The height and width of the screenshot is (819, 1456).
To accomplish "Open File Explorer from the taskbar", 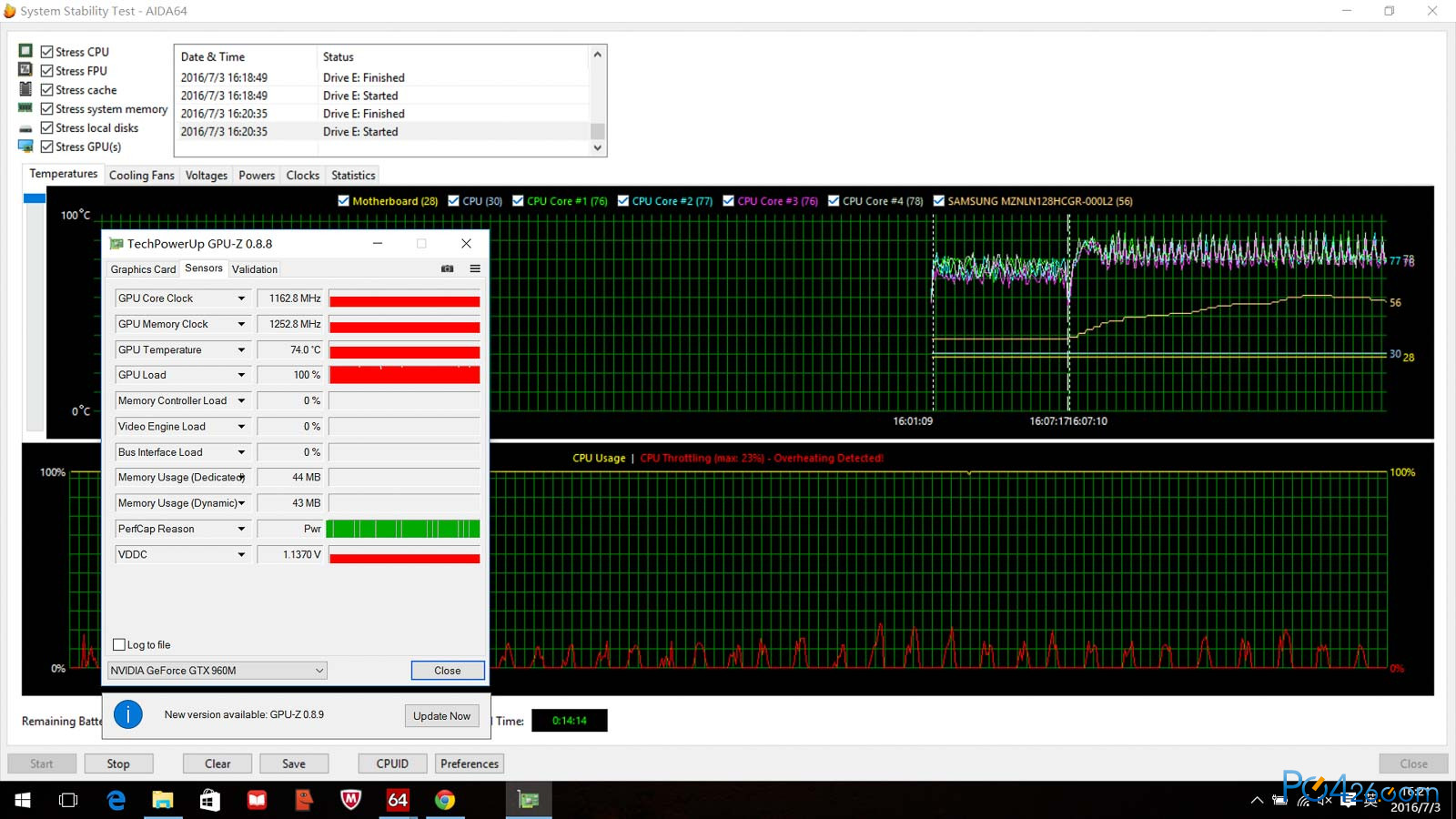I will (163, 800).
